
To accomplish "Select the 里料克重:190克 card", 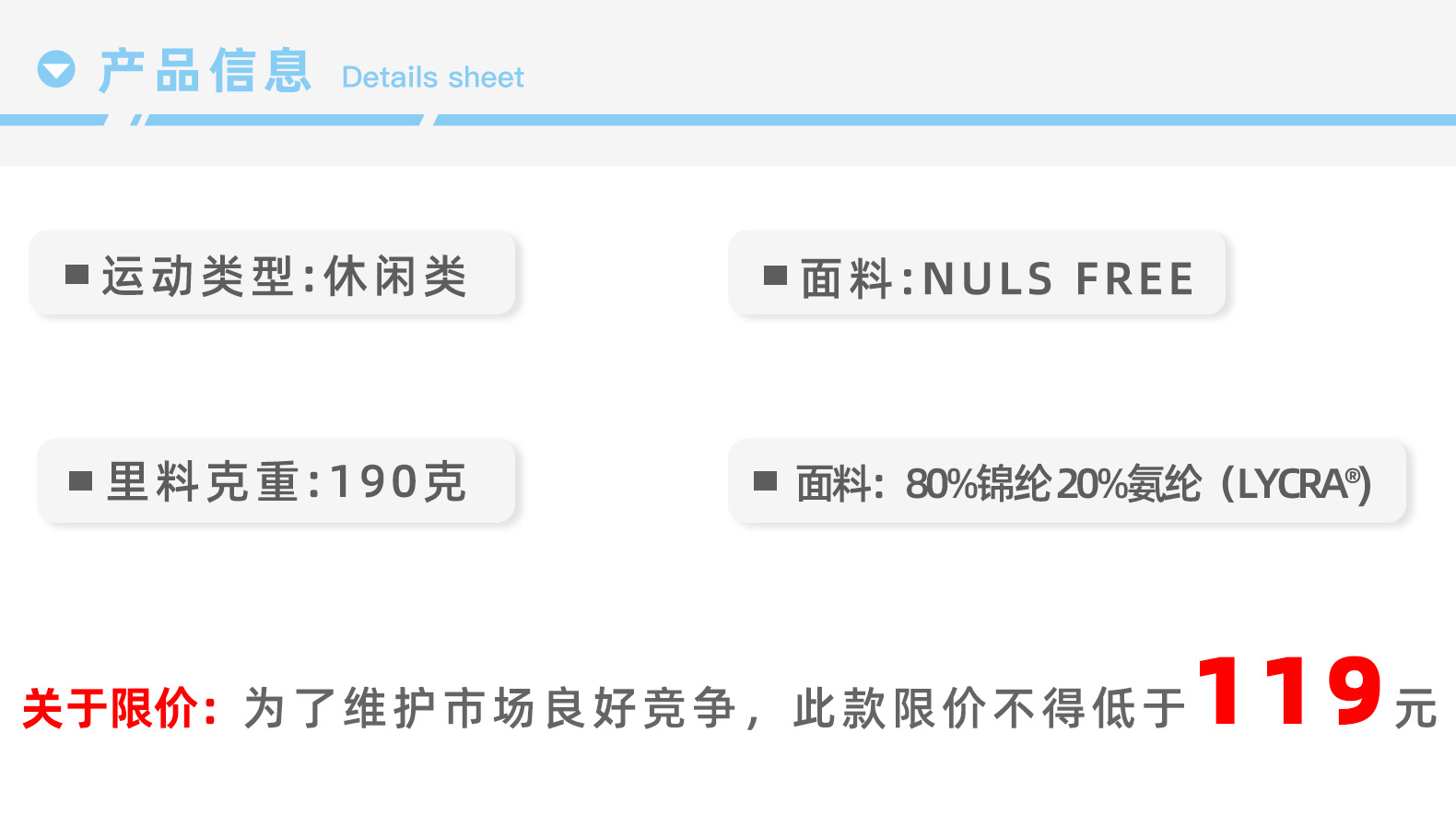I will (x=276, y=481).
